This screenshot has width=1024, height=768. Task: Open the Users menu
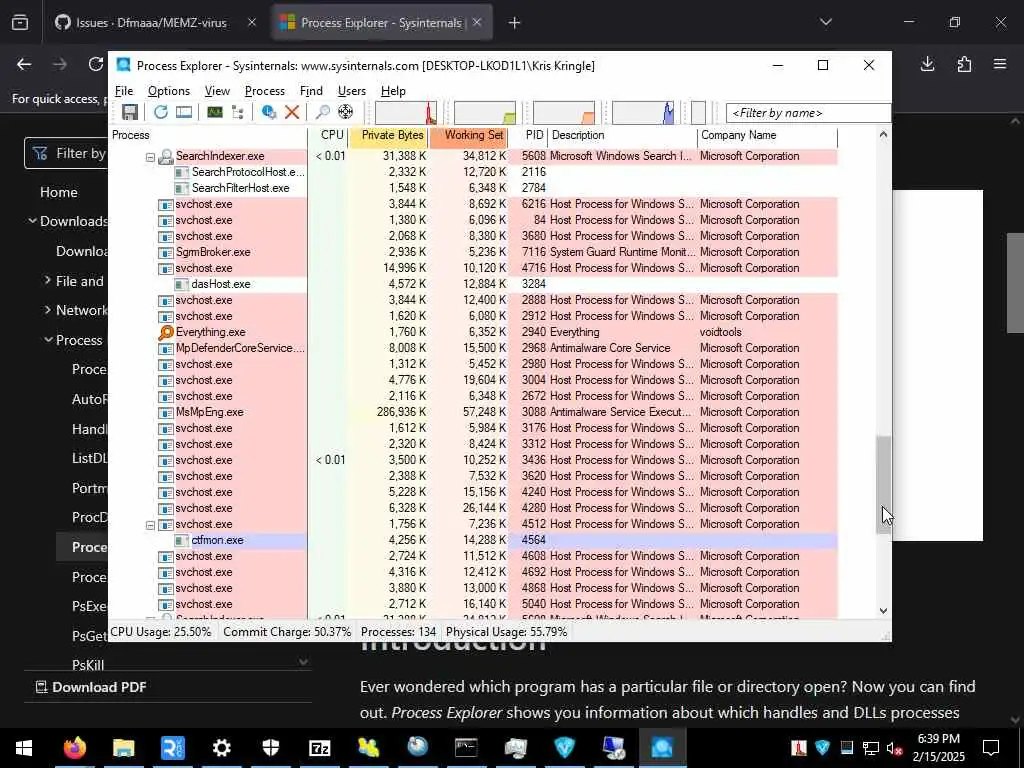coord(351,91)
